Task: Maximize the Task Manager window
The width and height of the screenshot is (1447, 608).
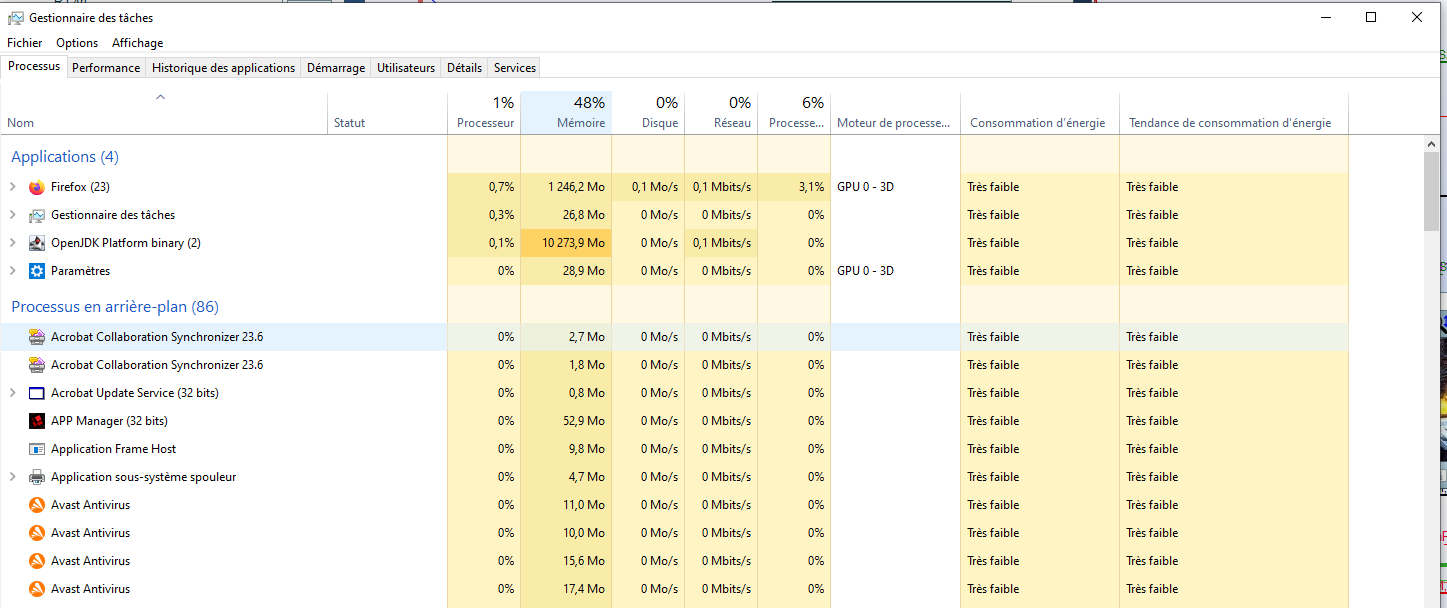Action: (x=1371, y=17)
